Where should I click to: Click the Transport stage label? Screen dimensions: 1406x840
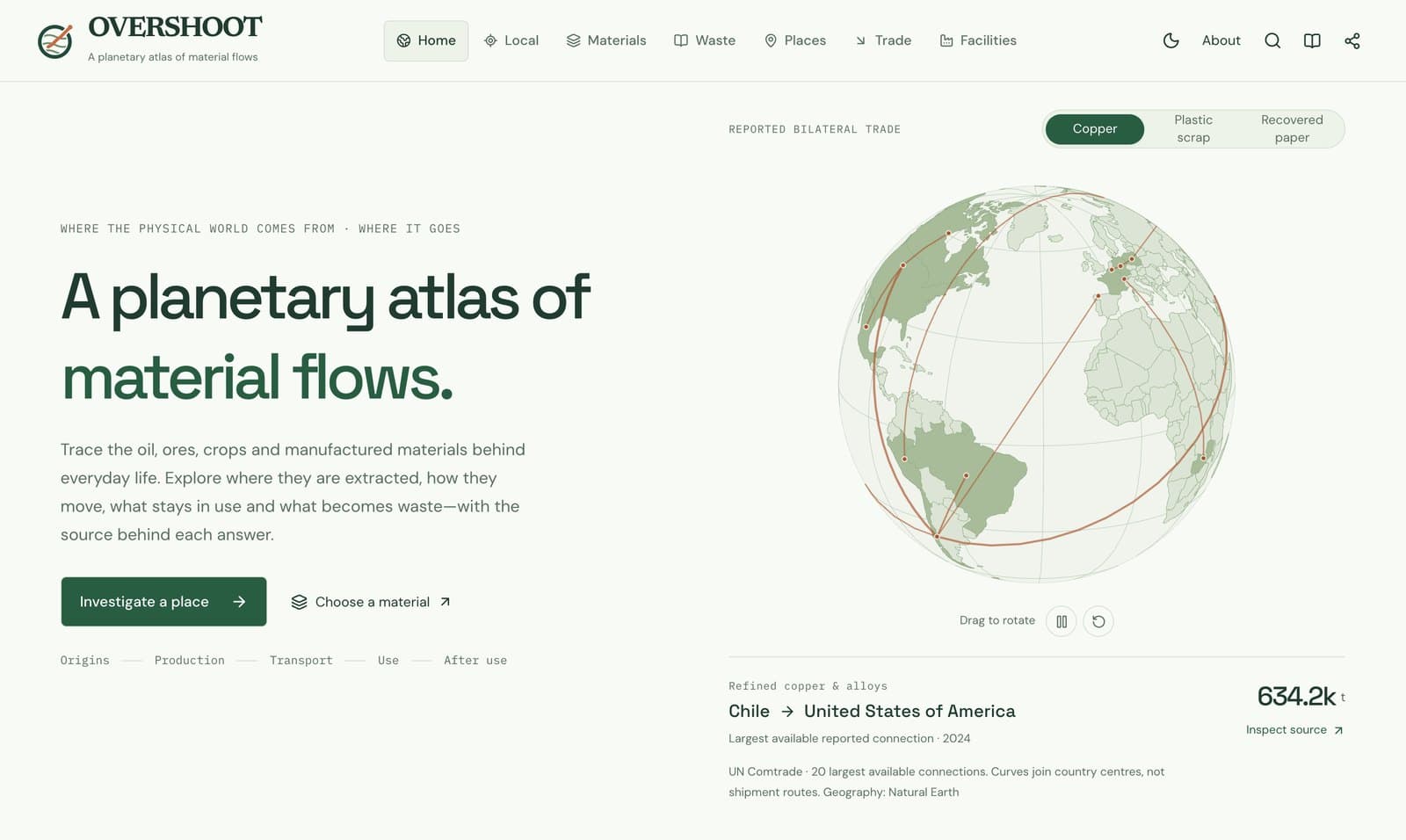click(x=301, y=661)
